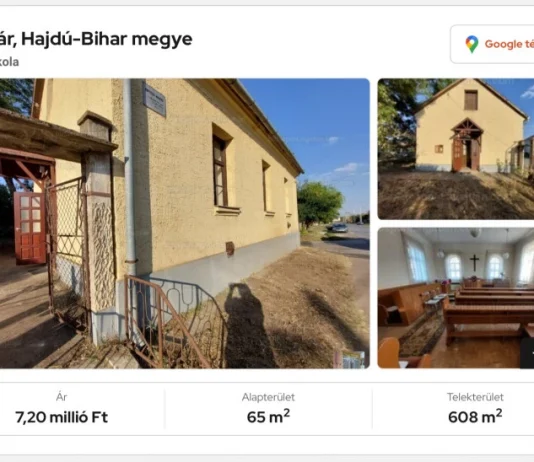This screenshot has height=462, width=534.
Task: Click the red door in the main photo
Action: [x=30, y=227]
